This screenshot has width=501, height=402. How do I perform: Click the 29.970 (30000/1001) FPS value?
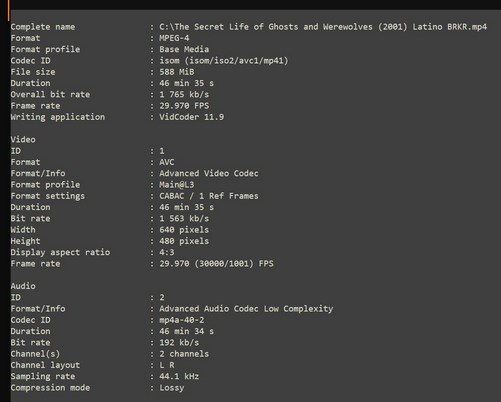pos(216,264)
